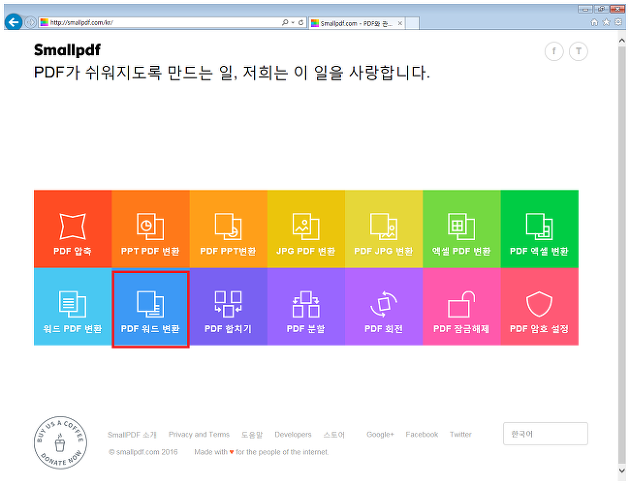The image size is (630, 485).
Task: Open the JPG PDF 변환 tile
Action: coord(306,229)
